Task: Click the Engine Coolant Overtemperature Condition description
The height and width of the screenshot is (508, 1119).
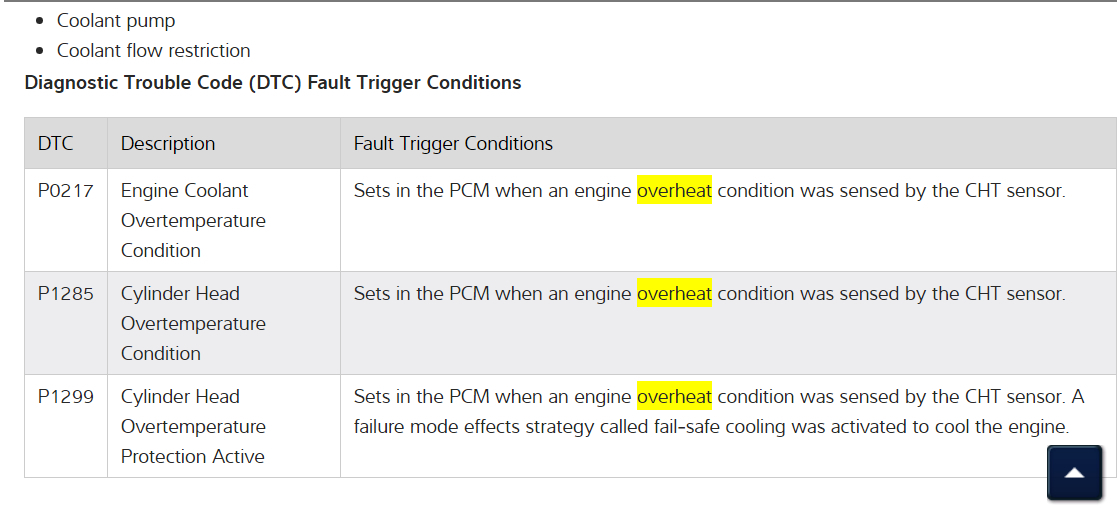Action: [193, 220]
